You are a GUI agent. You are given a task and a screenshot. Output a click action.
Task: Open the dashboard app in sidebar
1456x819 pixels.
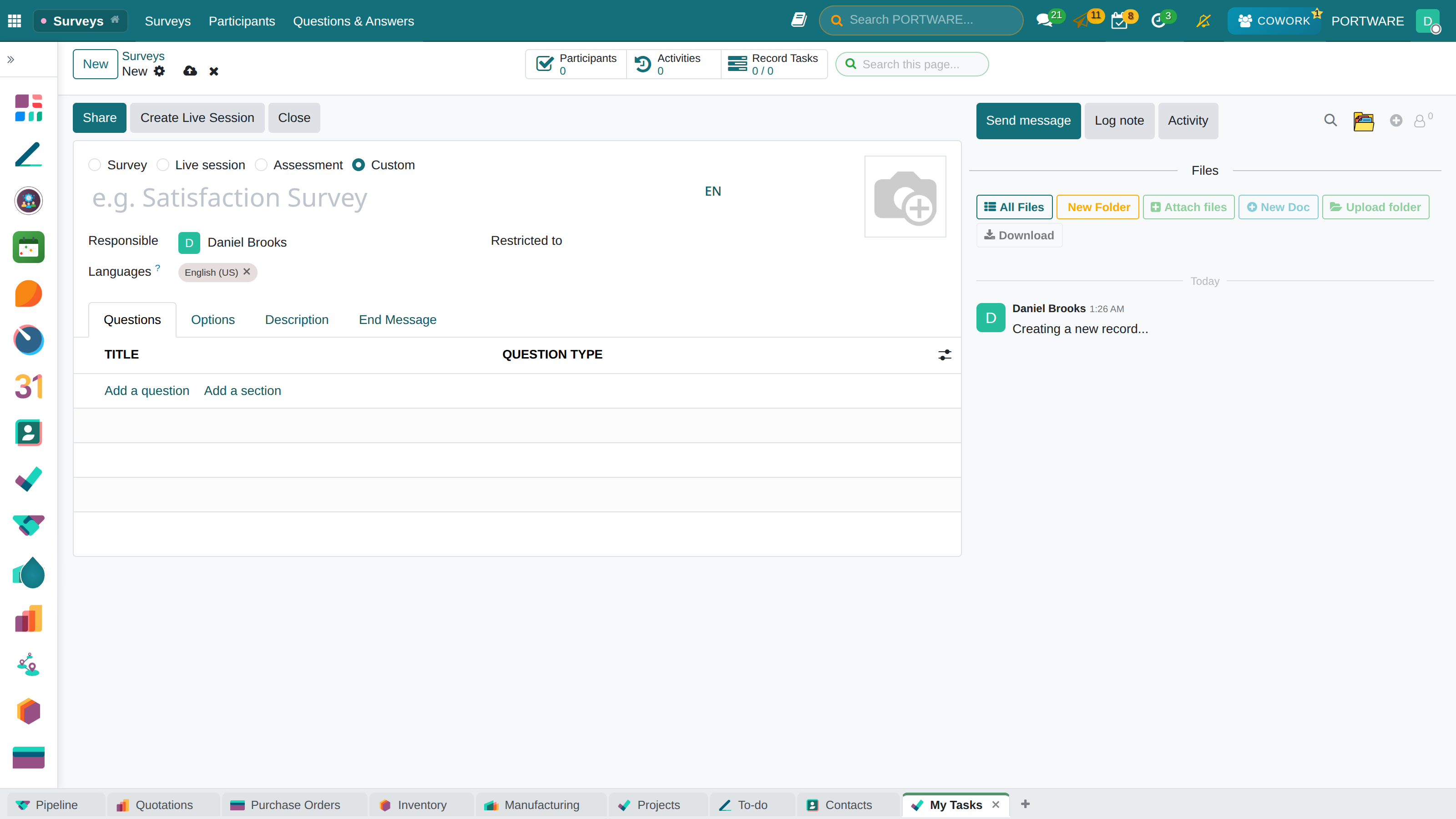(28, 108)
